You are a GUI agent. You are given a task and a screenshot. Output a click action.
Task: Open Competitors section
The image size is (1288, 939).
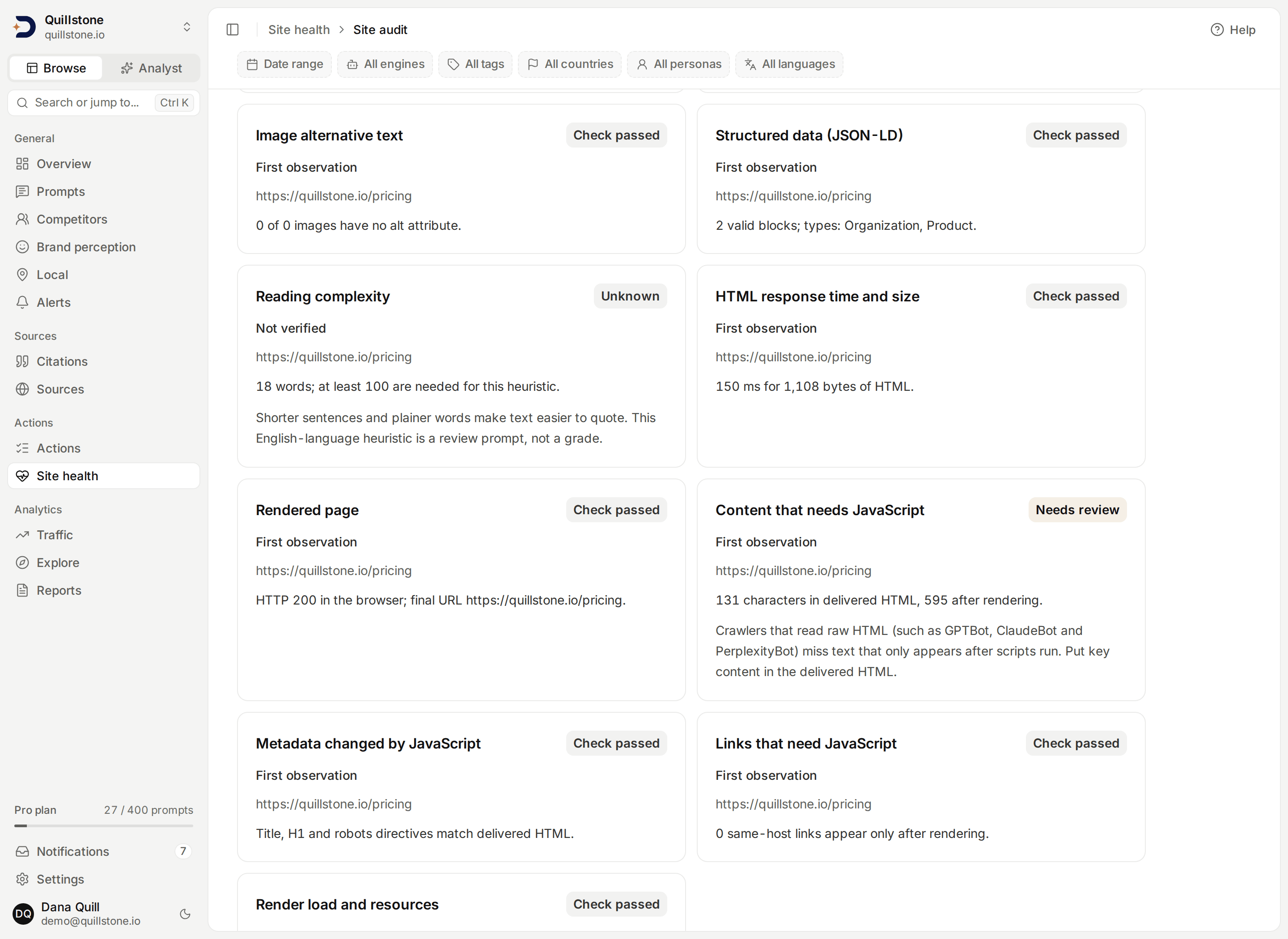pos(104,219)
